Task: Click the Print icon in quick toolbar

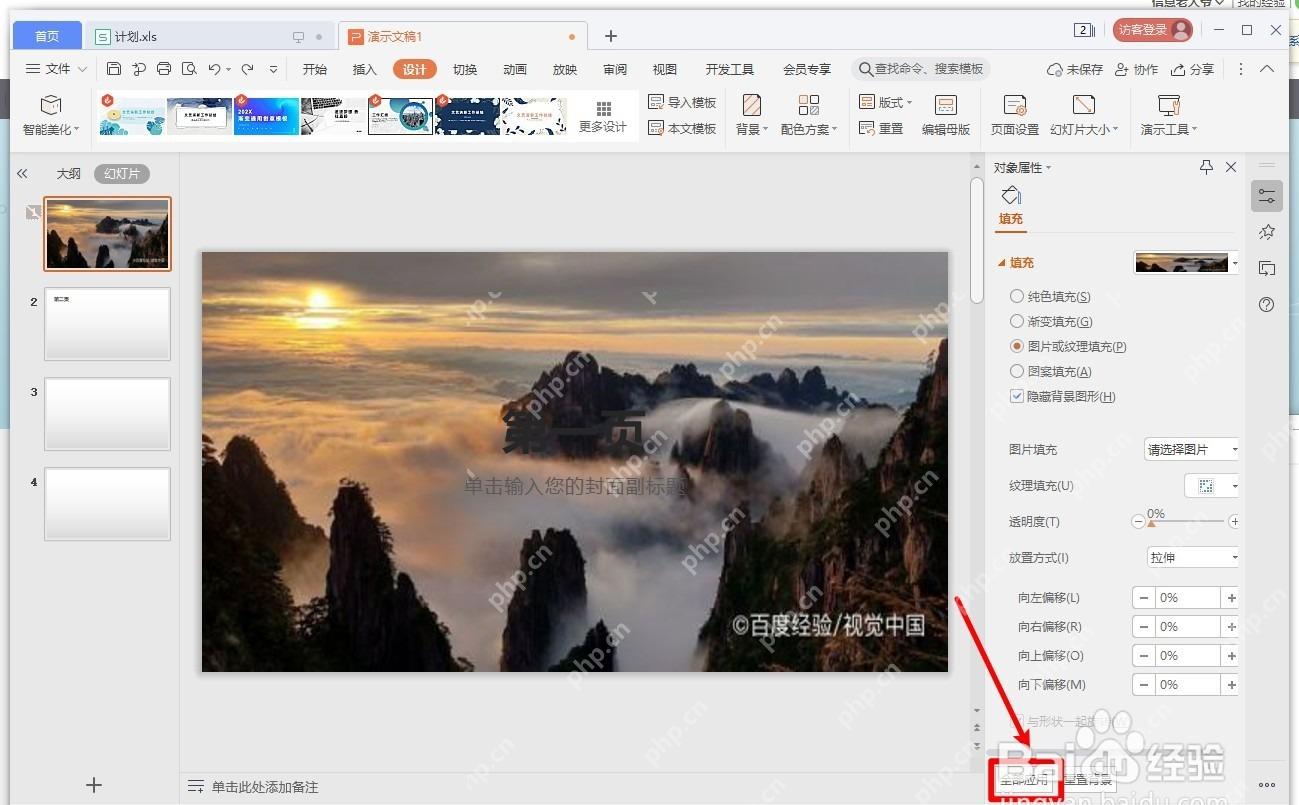Action: click(163, 69)
